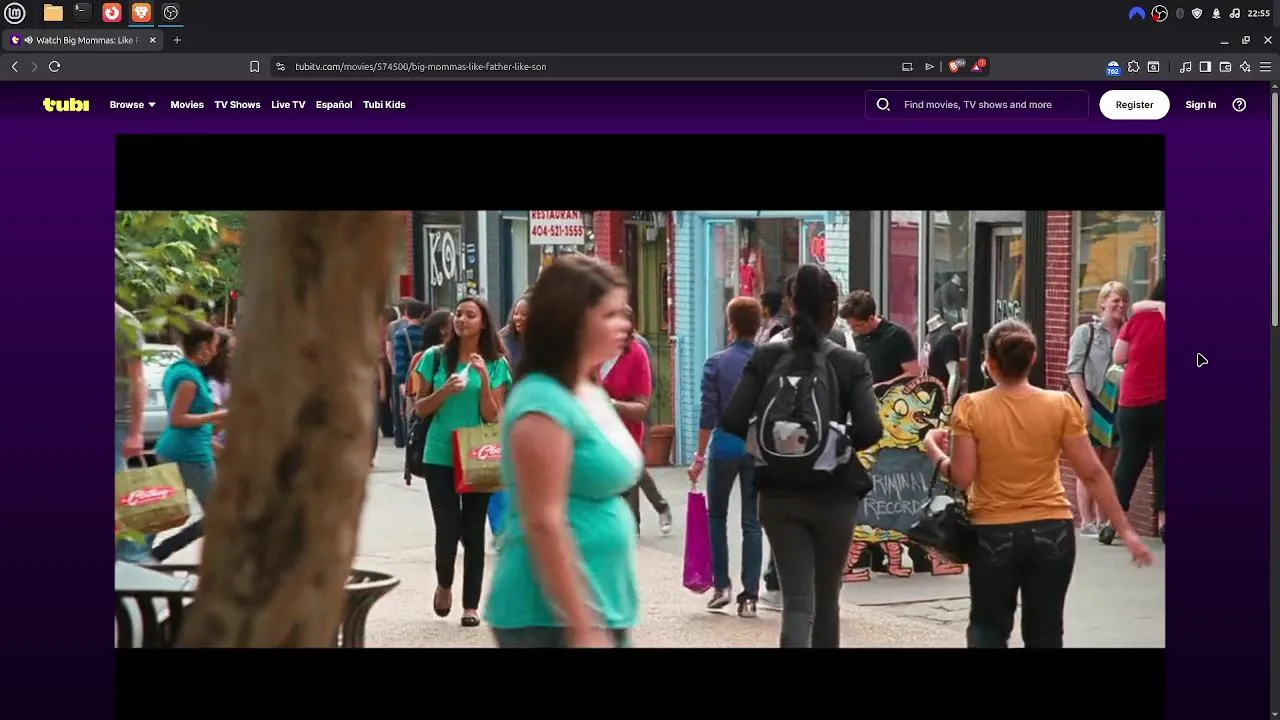Viewport: 1280px width, 720px height.
Task: Open the Movies section
Action: tap(187, 104)
